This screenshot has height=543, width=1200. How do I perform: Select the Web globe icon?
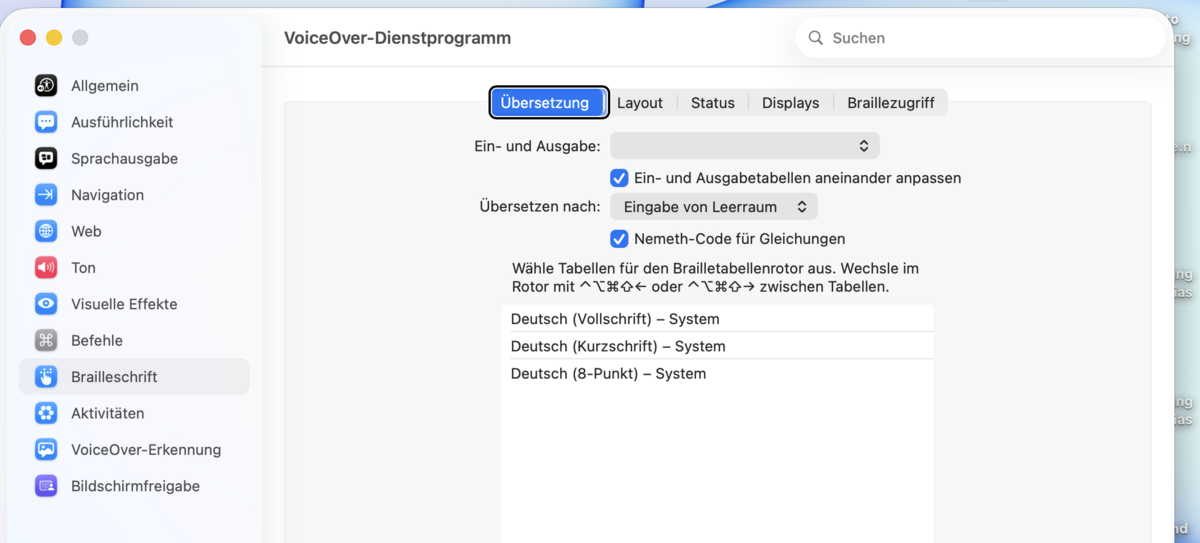[x=46, y=231]
